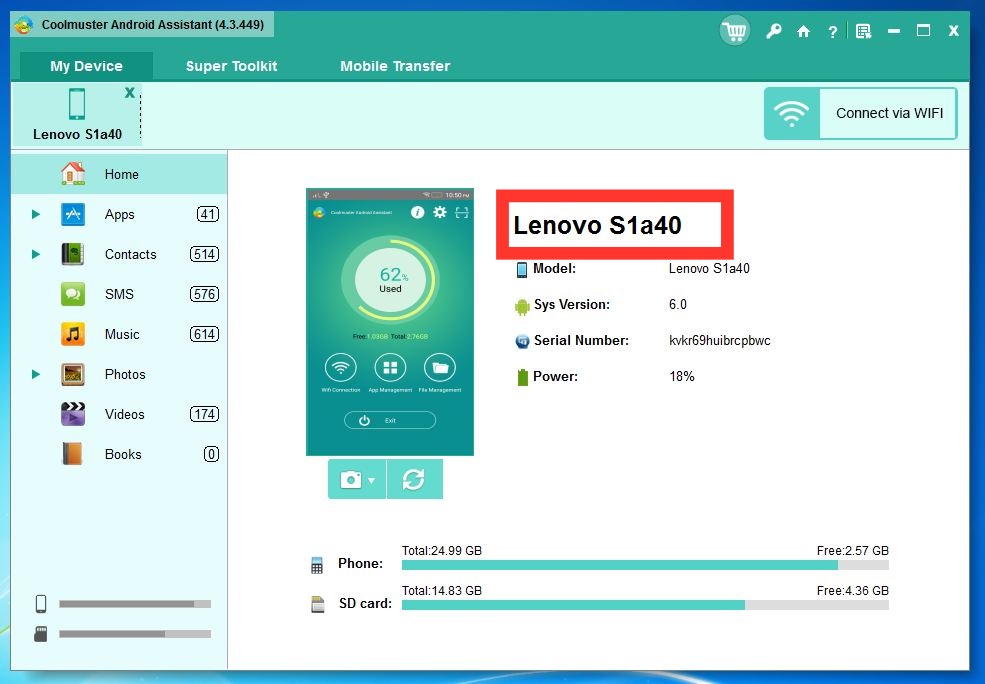Go to the home page icon in title bar
The height and width of the screenshot is (684, 985).
click(803, 31)
